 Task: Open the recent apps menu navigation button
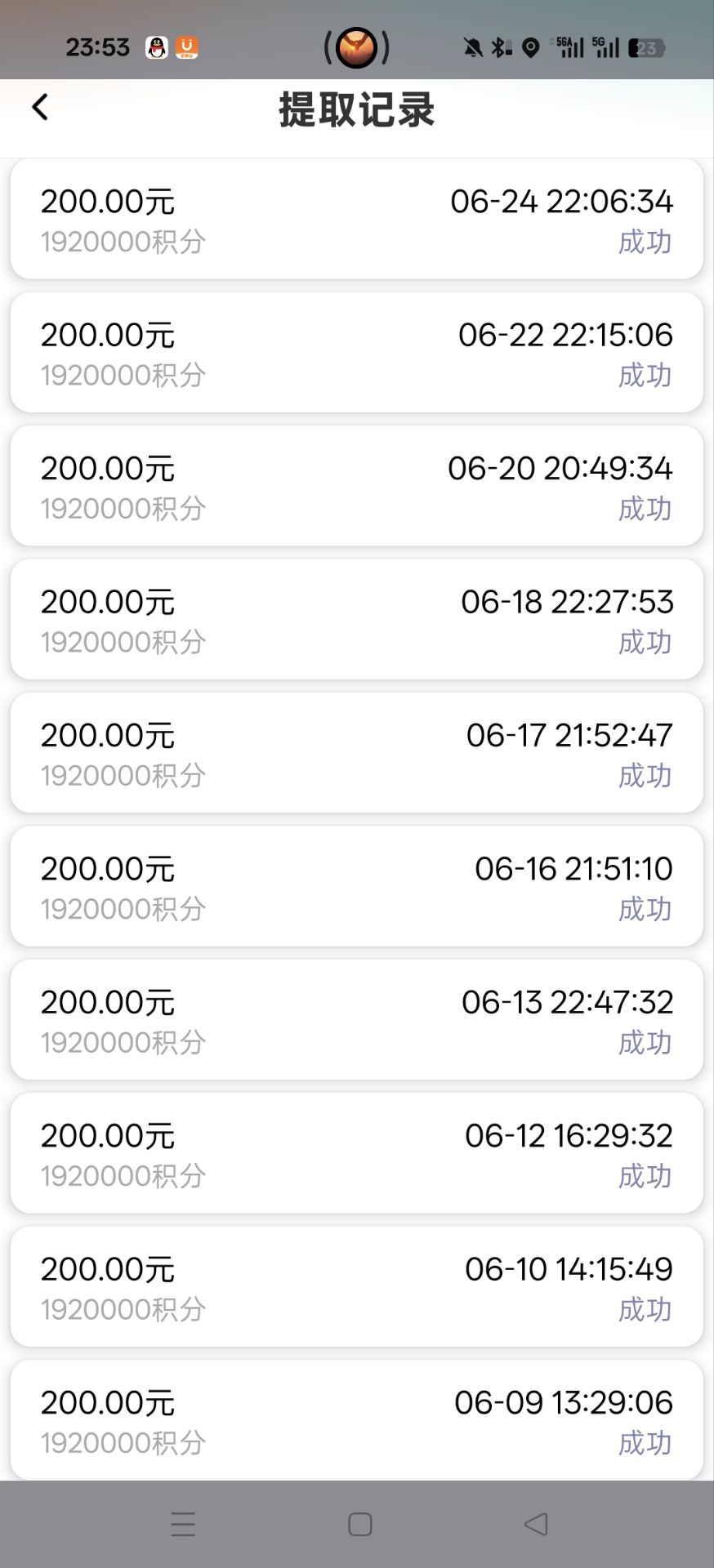pos(183,1524)
